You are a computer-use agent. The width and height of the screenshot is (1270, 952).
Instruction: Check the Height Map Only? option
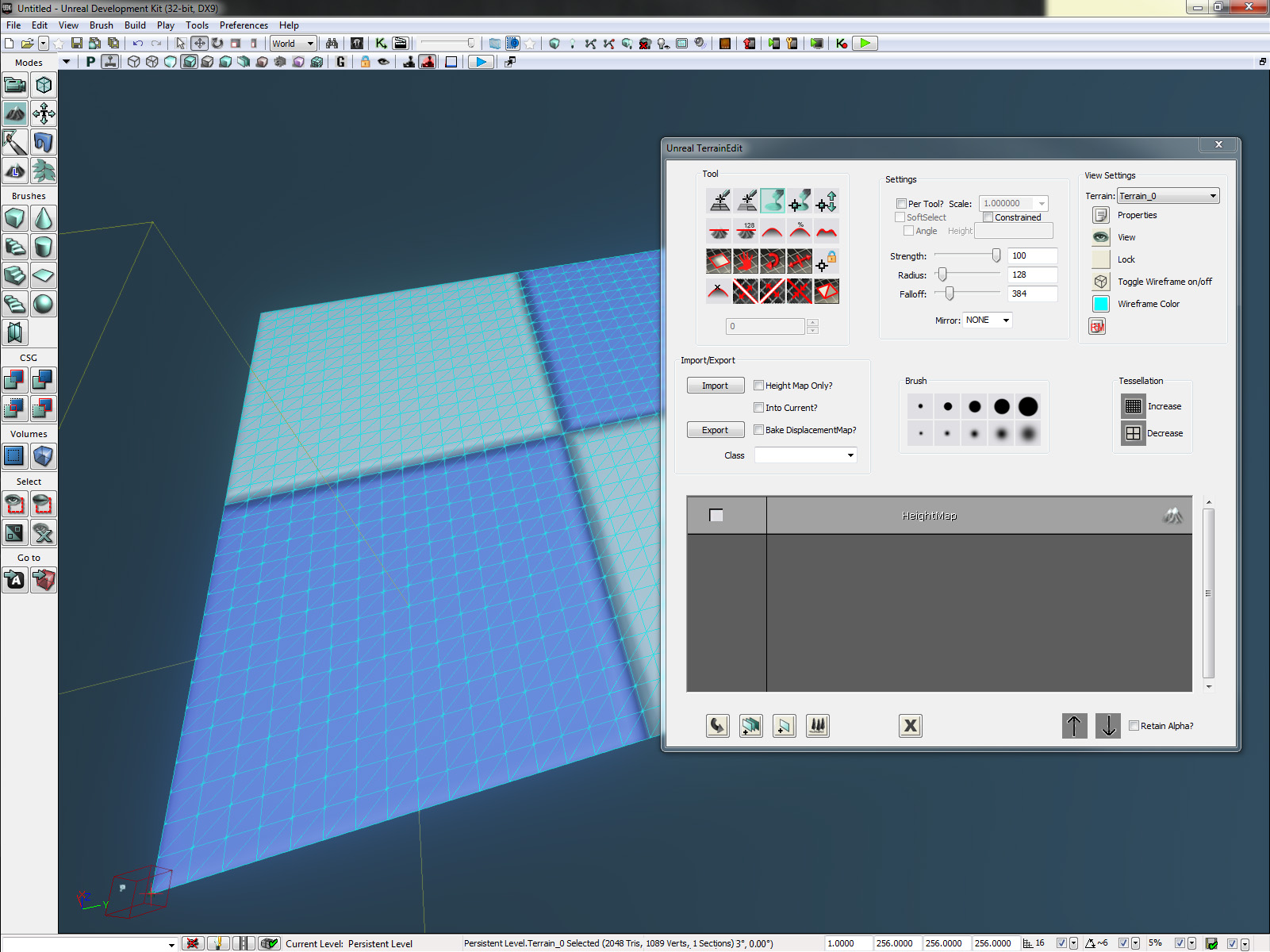759,386
